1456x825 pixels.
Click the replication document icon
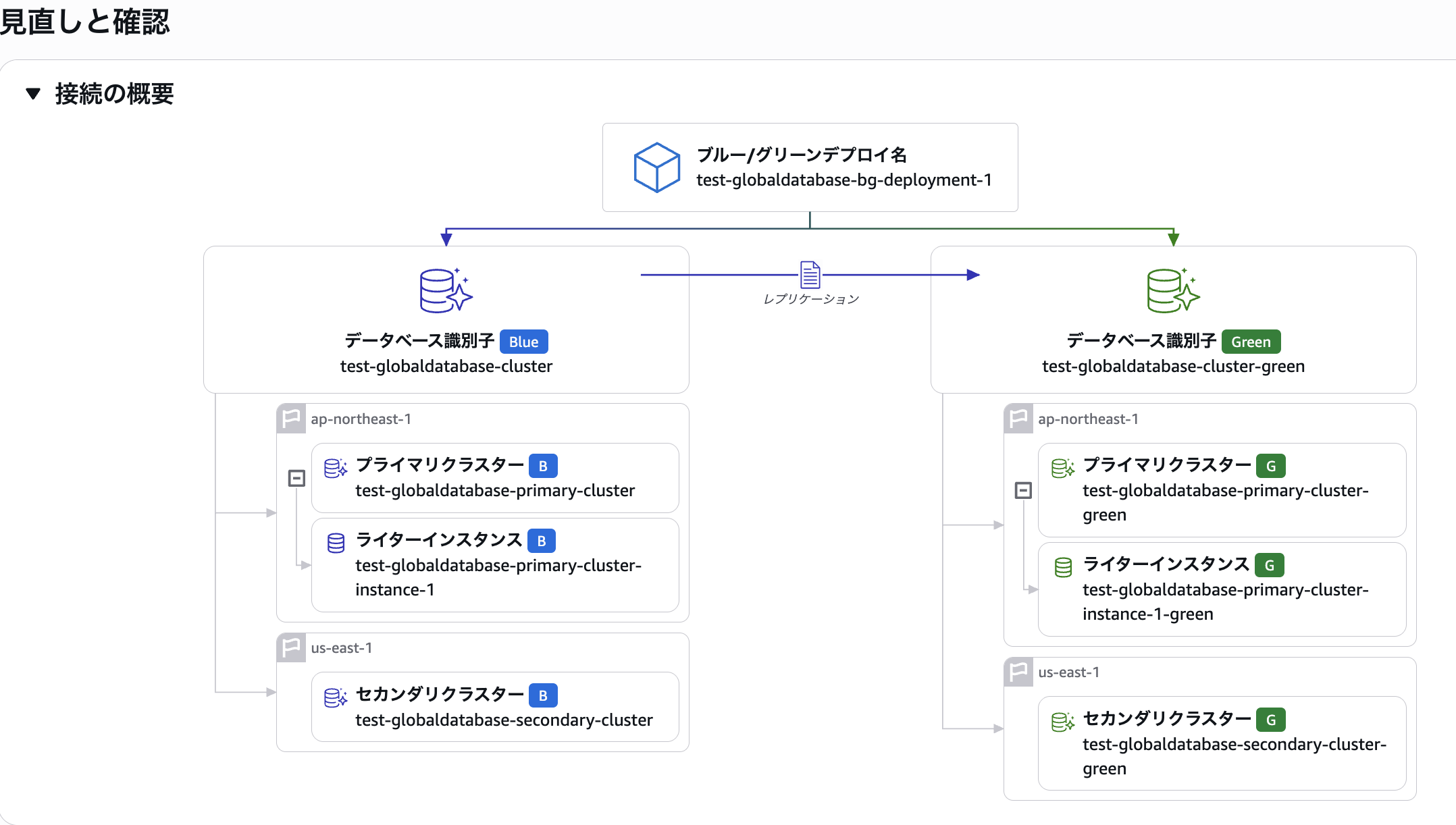tap(810, 275)
